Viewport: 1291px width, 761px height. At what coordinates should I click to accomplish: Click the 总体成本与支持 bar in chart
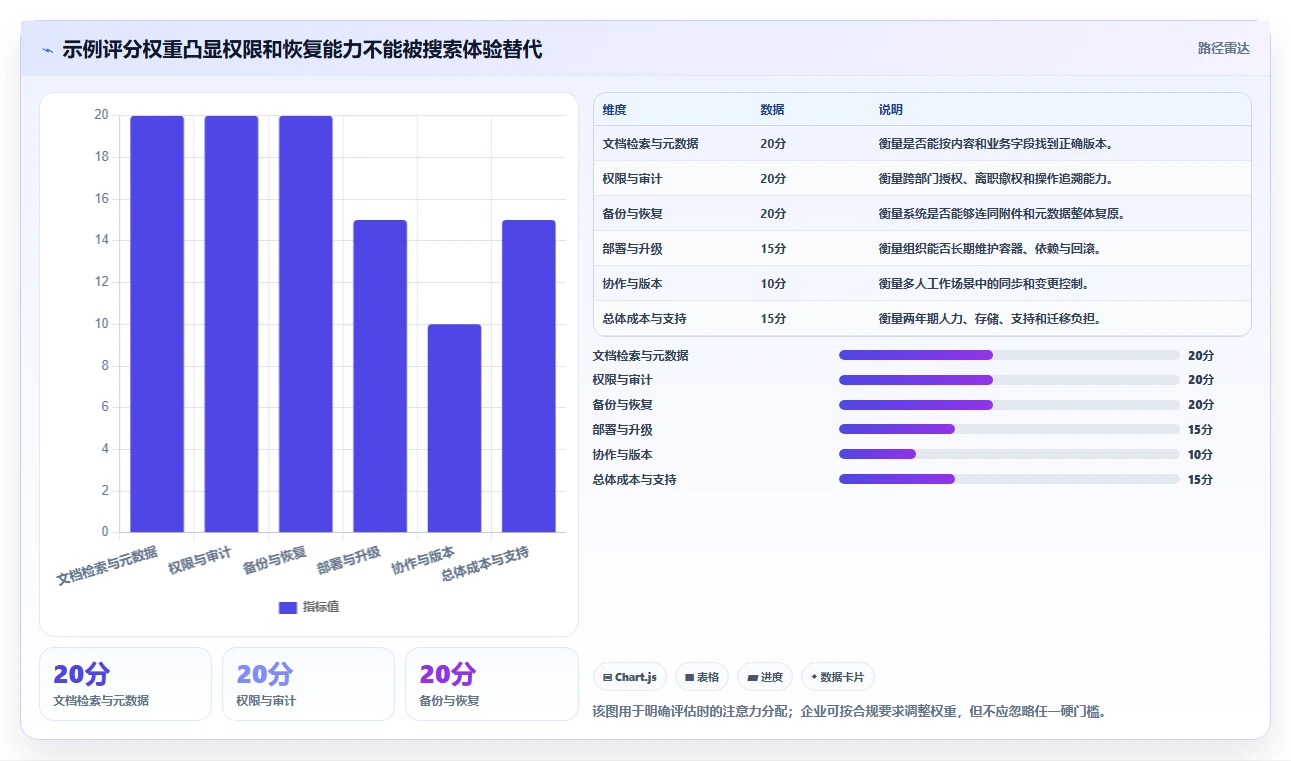pos(529,376)
